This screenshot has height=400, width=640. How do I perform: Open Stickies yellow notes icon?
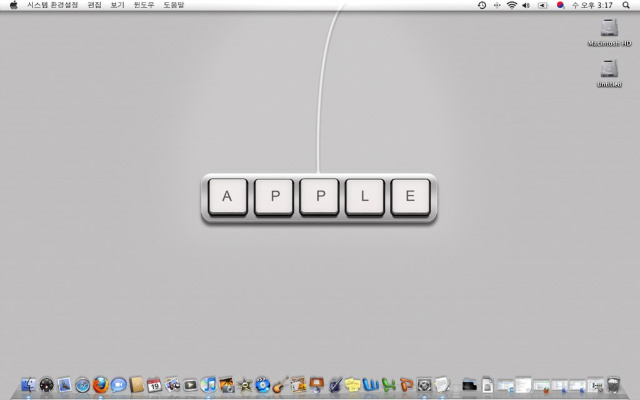point(352,385)
